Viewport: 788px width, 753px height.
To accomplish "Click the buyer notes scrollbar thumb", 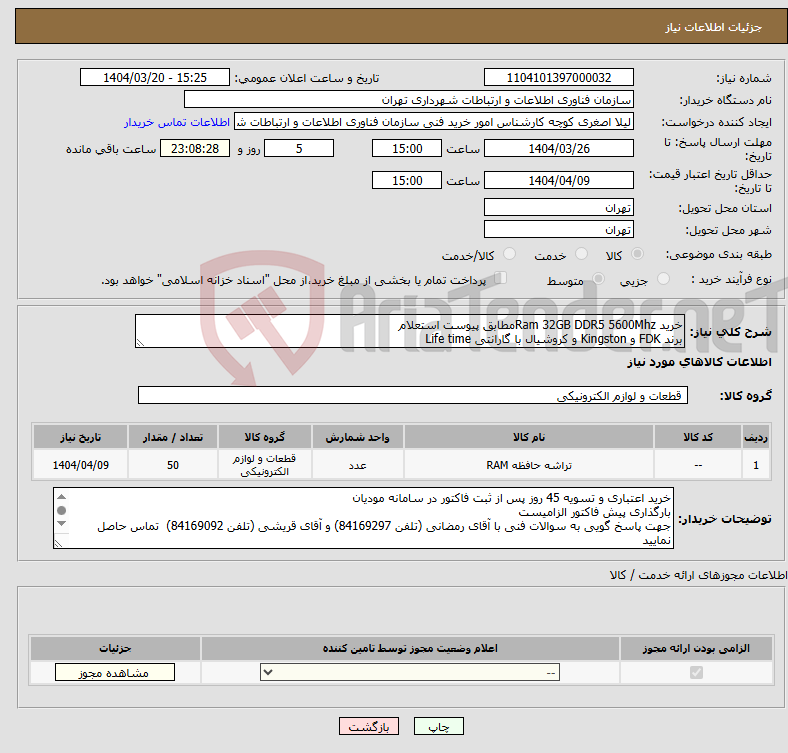I will click(61, 510).
